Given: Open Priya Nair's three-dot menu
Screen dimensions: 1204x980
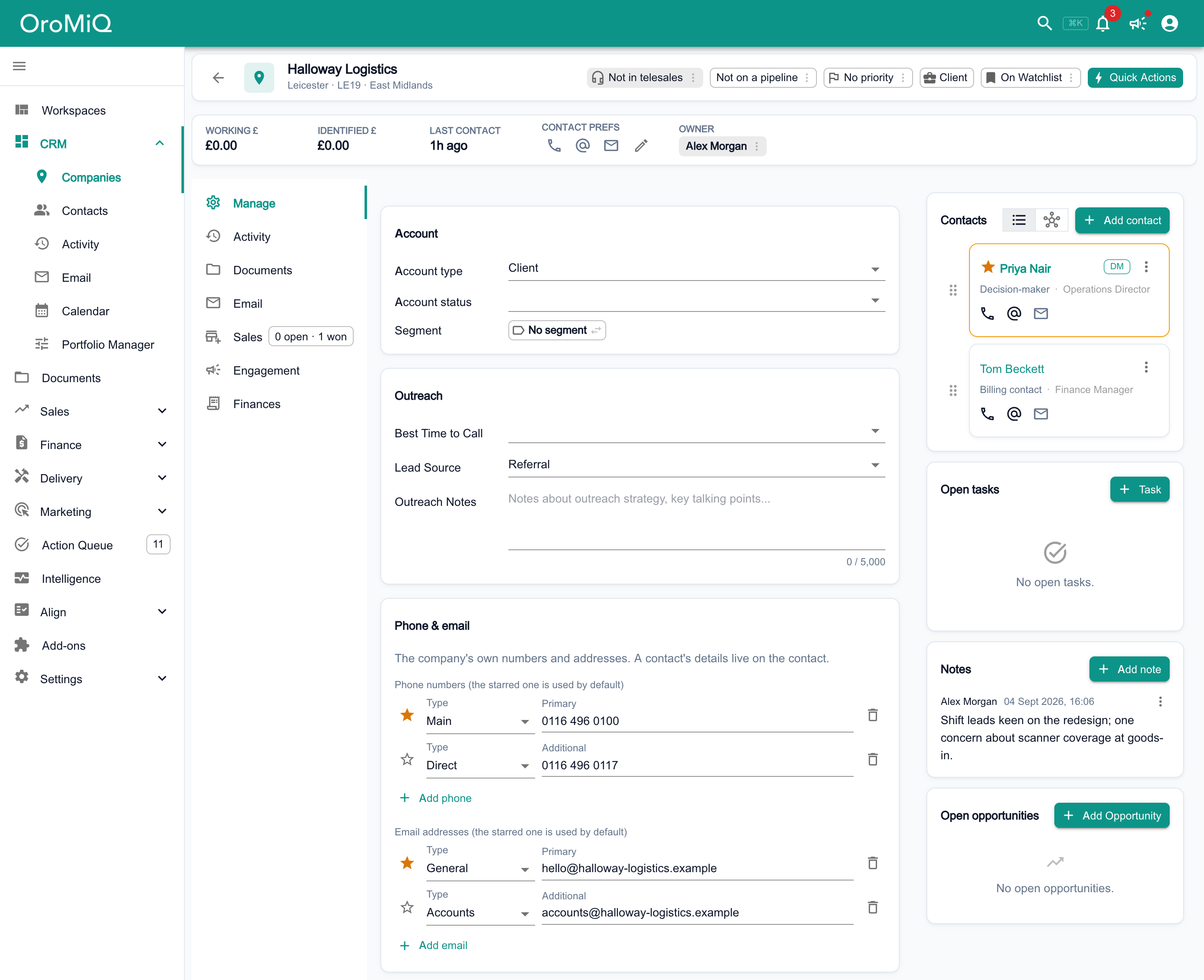Looking at the screenshot, I should click(1146, 267).
